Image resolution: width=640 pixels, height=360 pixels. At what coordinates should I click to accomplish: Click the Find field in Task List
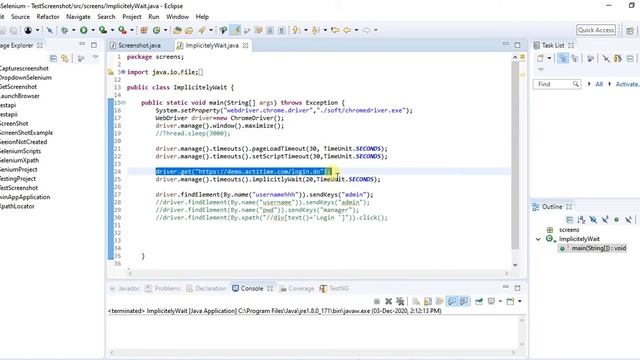pos(557,84)
